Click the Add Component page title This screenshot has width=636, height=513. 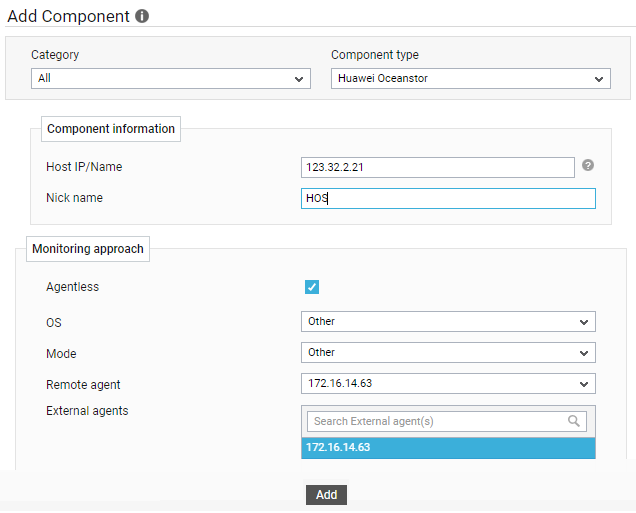click(69, 16)
